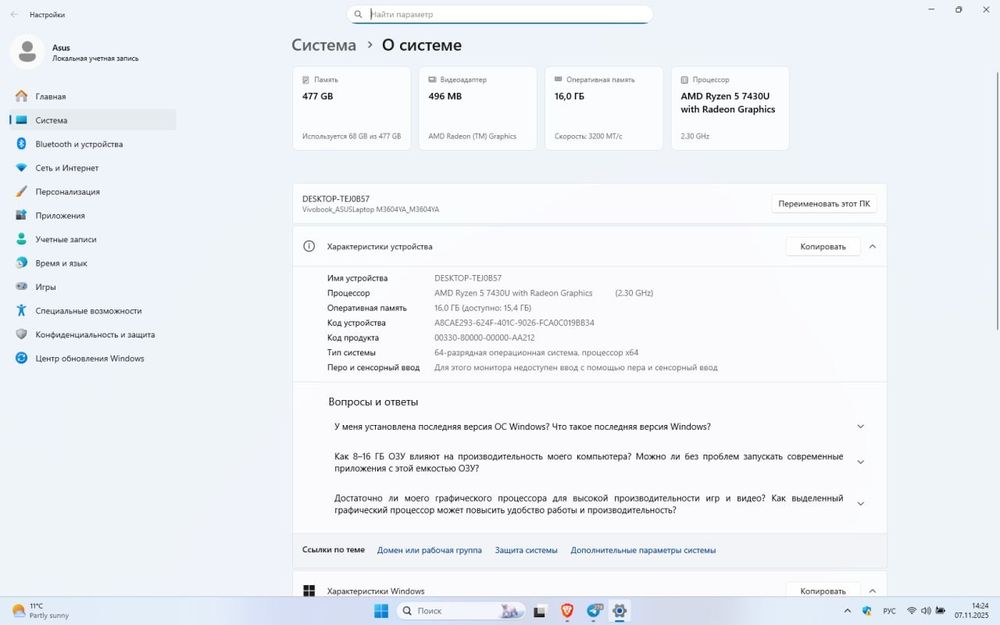This screenshot has height=625, width=1000.
Task: Collapse Характеристики устройства section
Action: point(872,246)
